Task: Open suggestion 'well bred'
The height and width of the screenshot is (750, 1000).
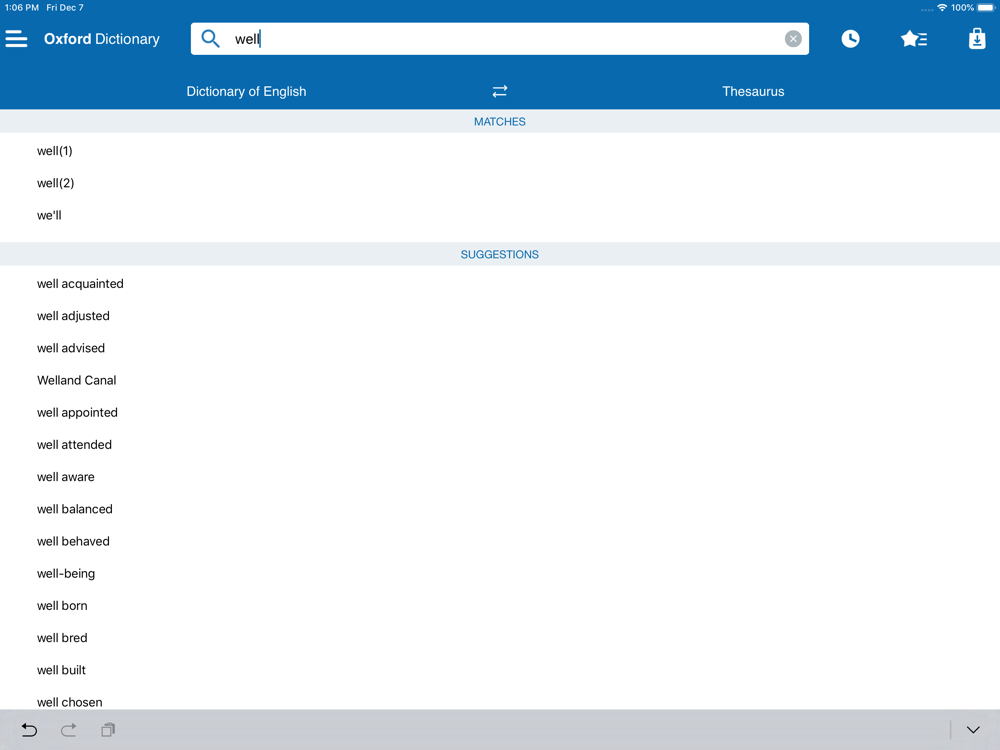Action: click(x=500, y=638)
